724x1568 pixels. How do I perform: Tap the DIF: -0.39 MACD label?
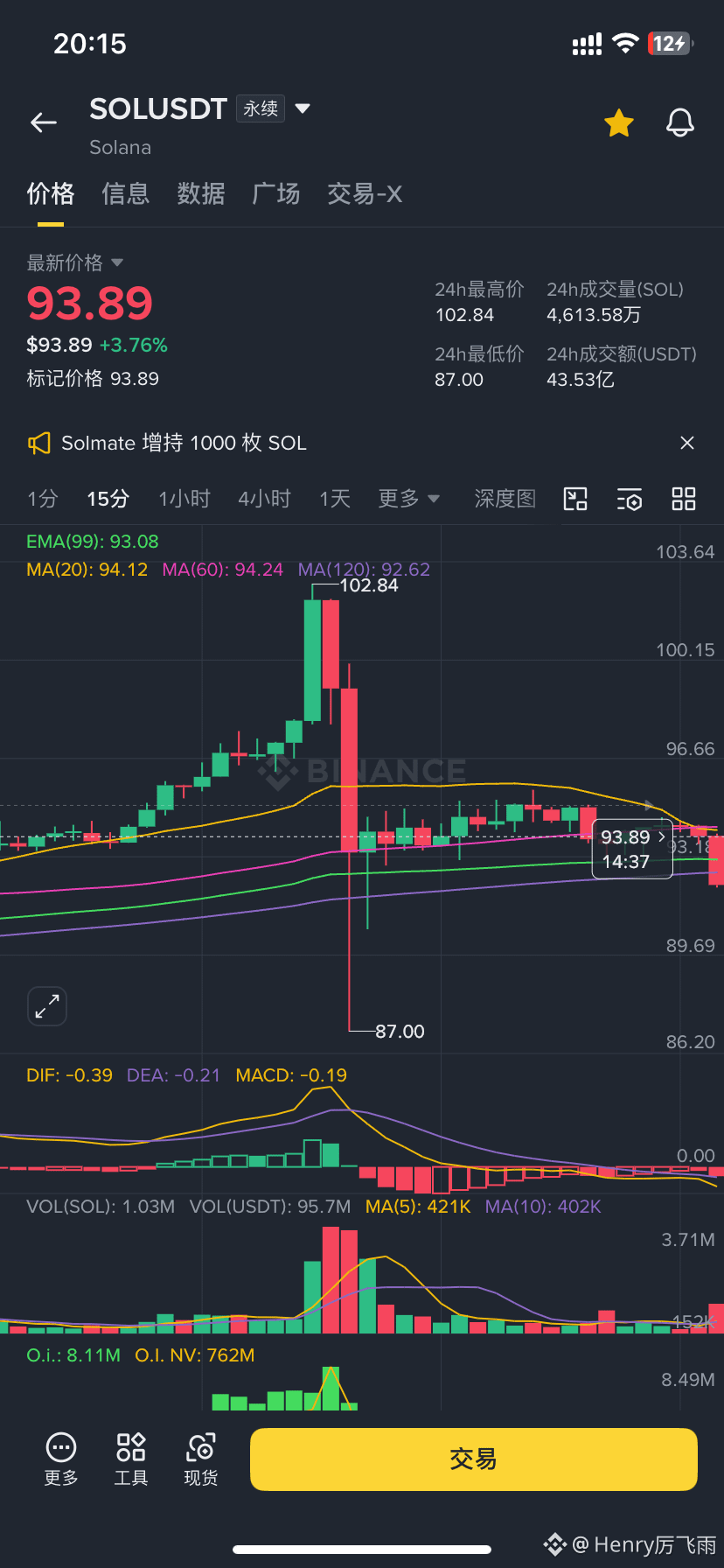[69, 1075]
